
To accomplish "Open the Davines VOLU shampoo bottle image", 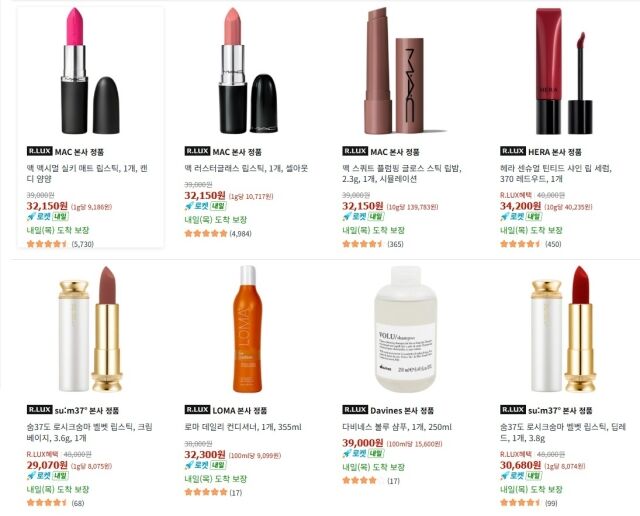I will tap(406, 329).
